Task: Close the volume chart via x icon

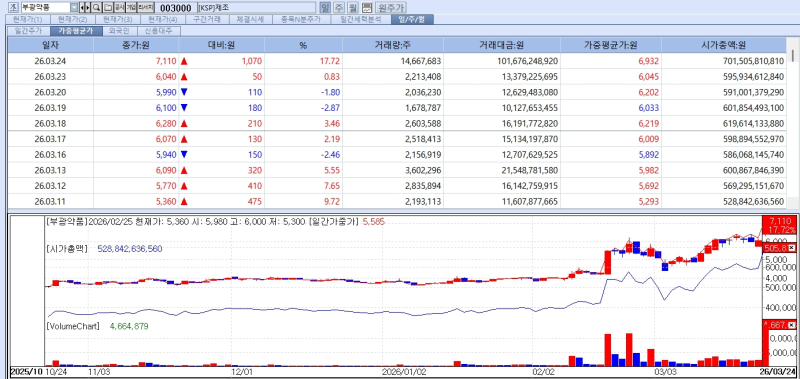Action: [x=792, y=325]
